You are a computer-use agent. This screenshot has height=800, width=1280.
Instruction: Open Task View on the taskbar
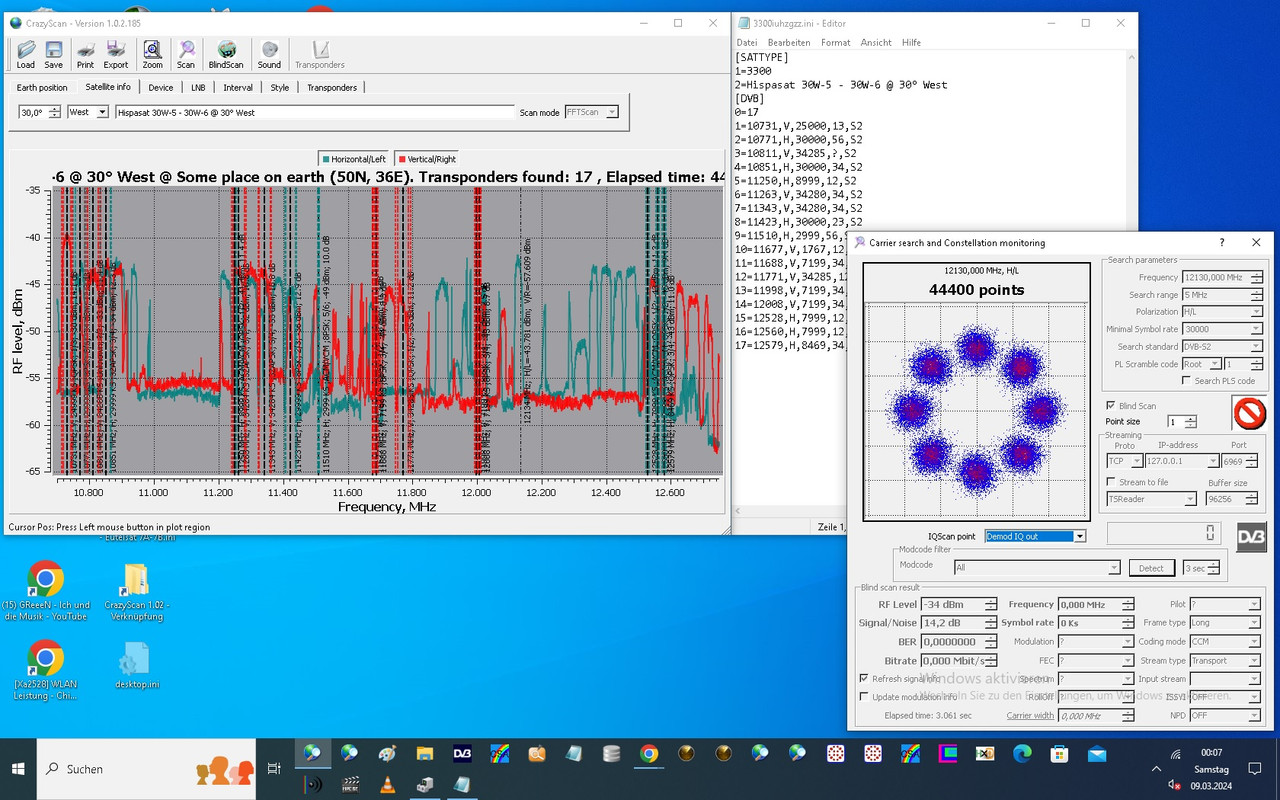coord(274,769)
